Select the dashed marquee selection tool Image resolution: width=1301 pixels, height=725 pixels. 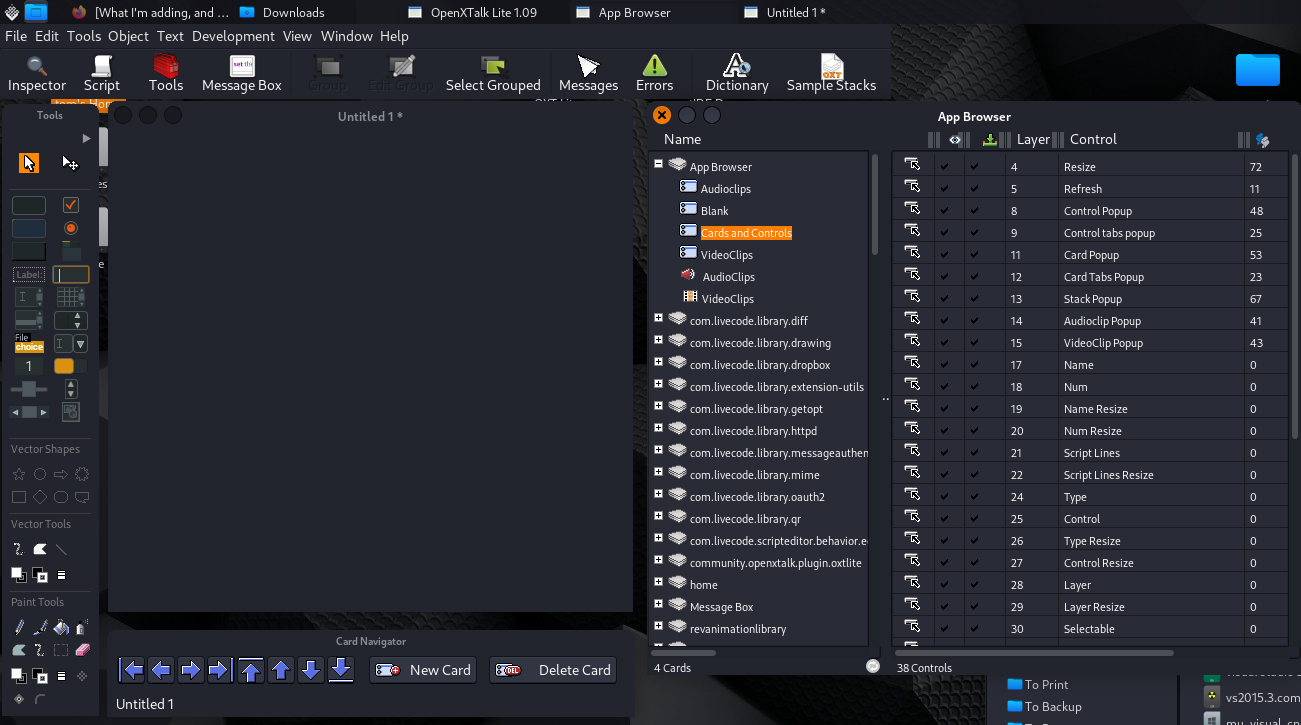click(61, 650)
